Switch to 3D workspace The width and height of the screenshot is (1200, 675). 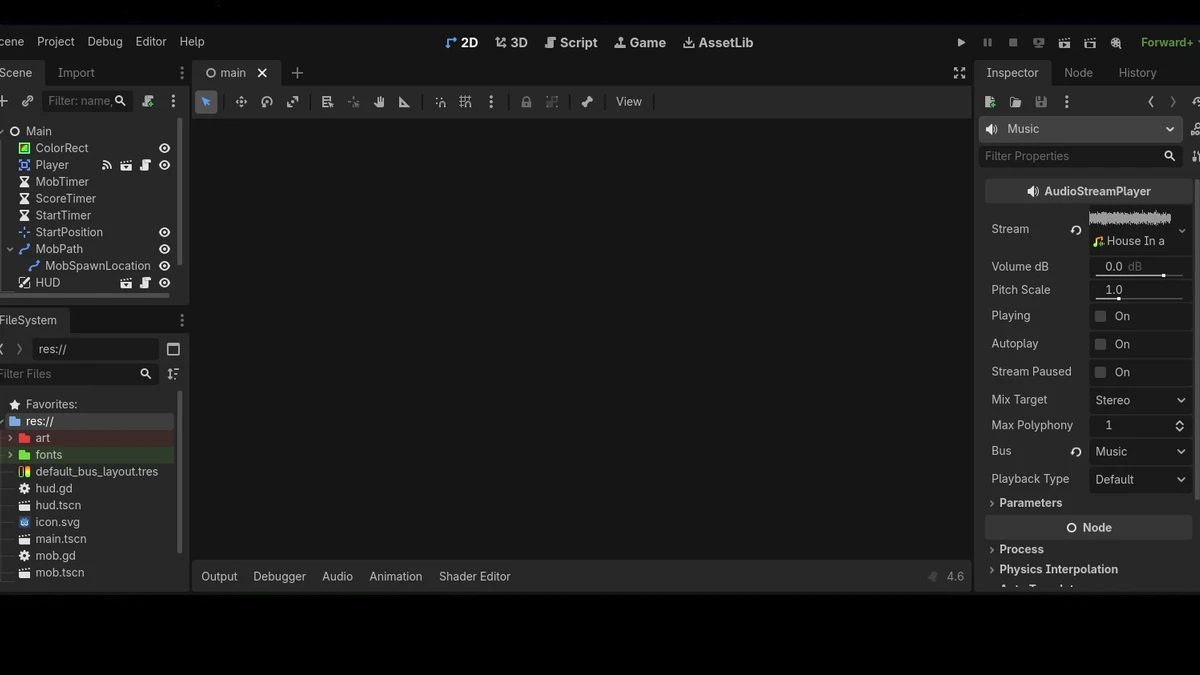point(511,42)
